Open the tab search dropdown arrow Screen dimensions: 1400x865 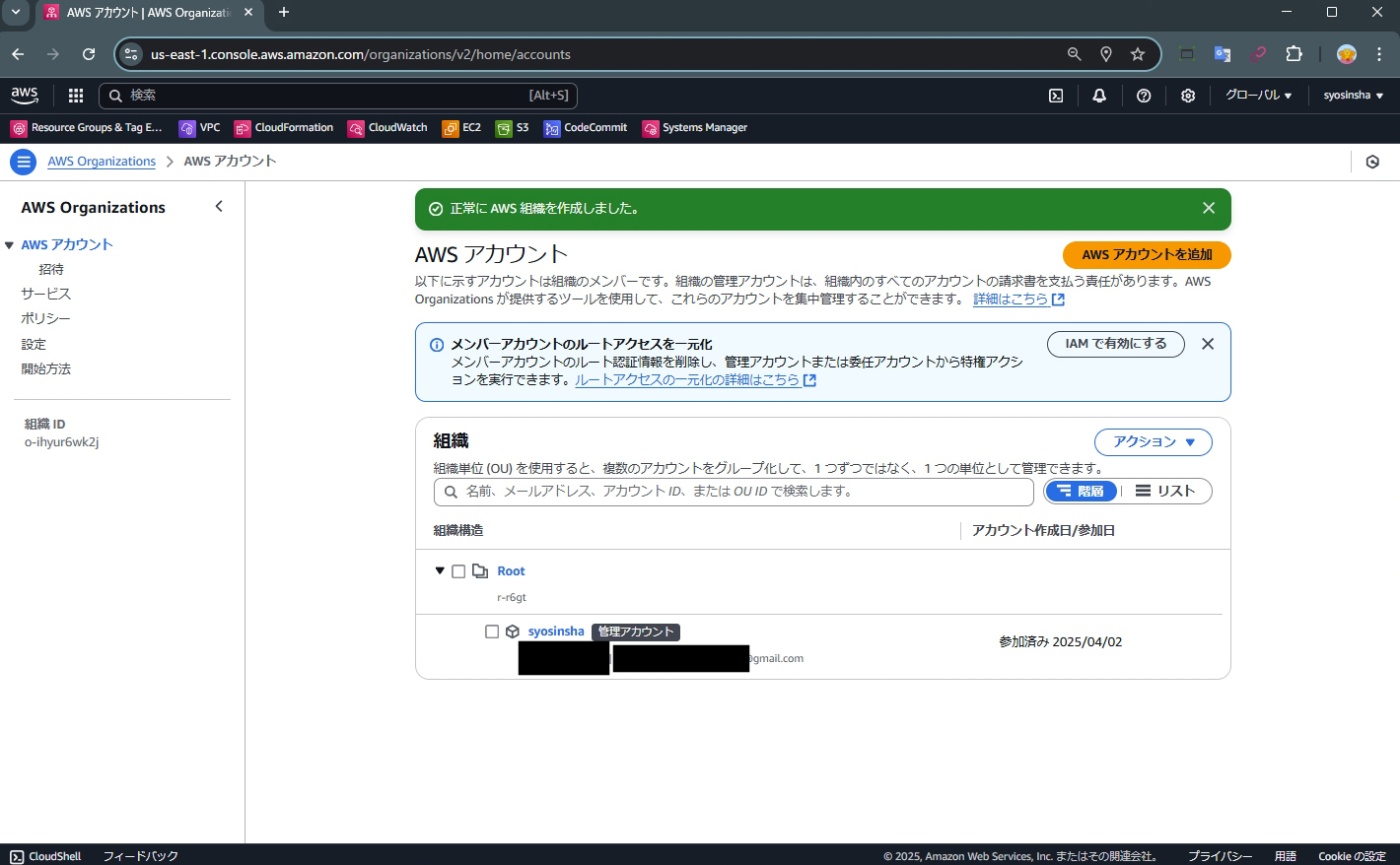pyautogui.click(x=15, y=12)
